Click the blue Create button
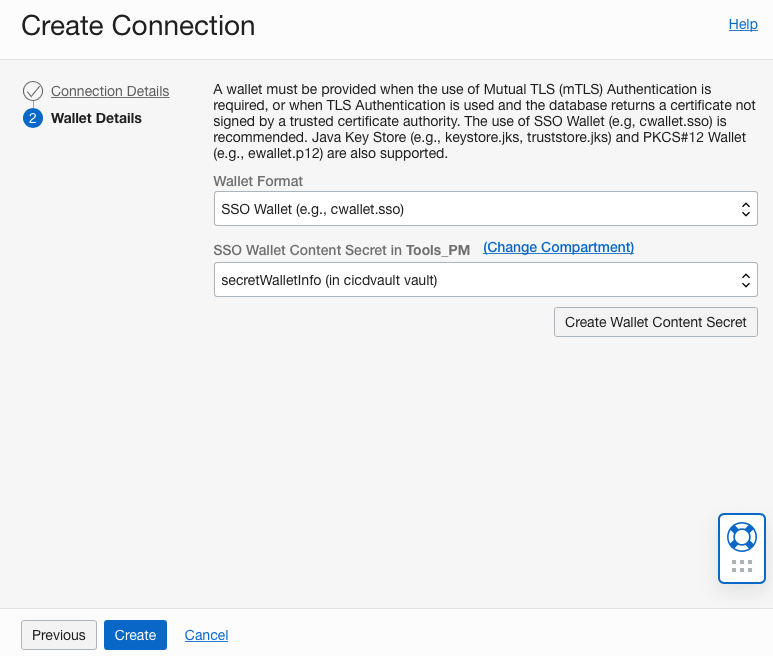Screen dimensions: 773x656 [135, 635]
